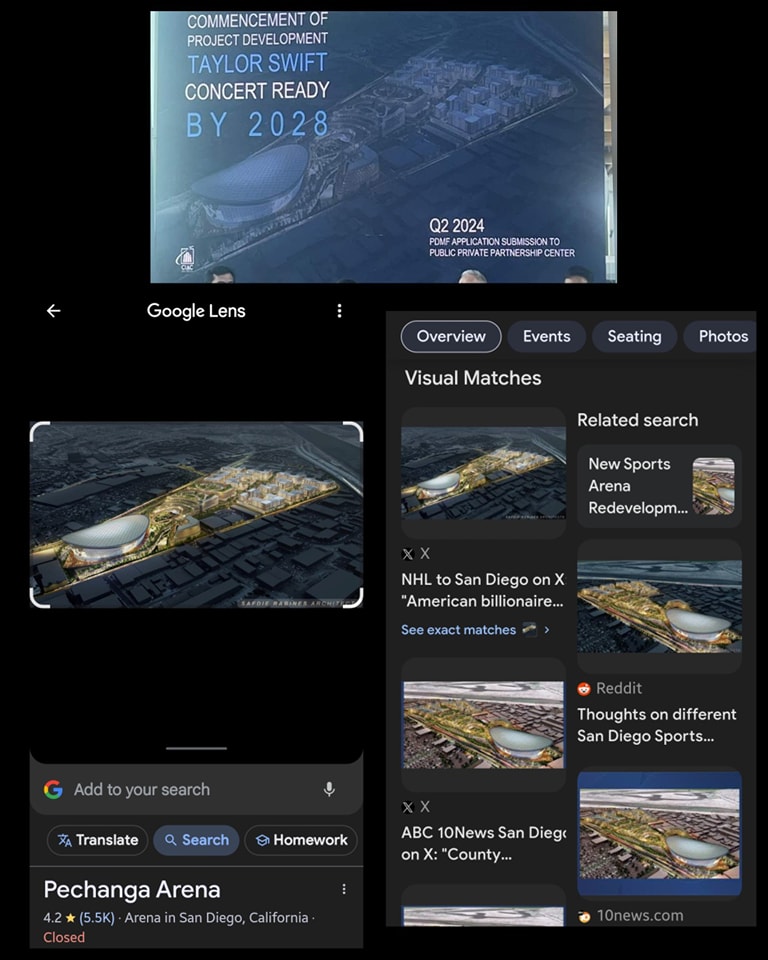Click the 10news.com source icon
Viewport: 768px width, 960px height.
584,916
